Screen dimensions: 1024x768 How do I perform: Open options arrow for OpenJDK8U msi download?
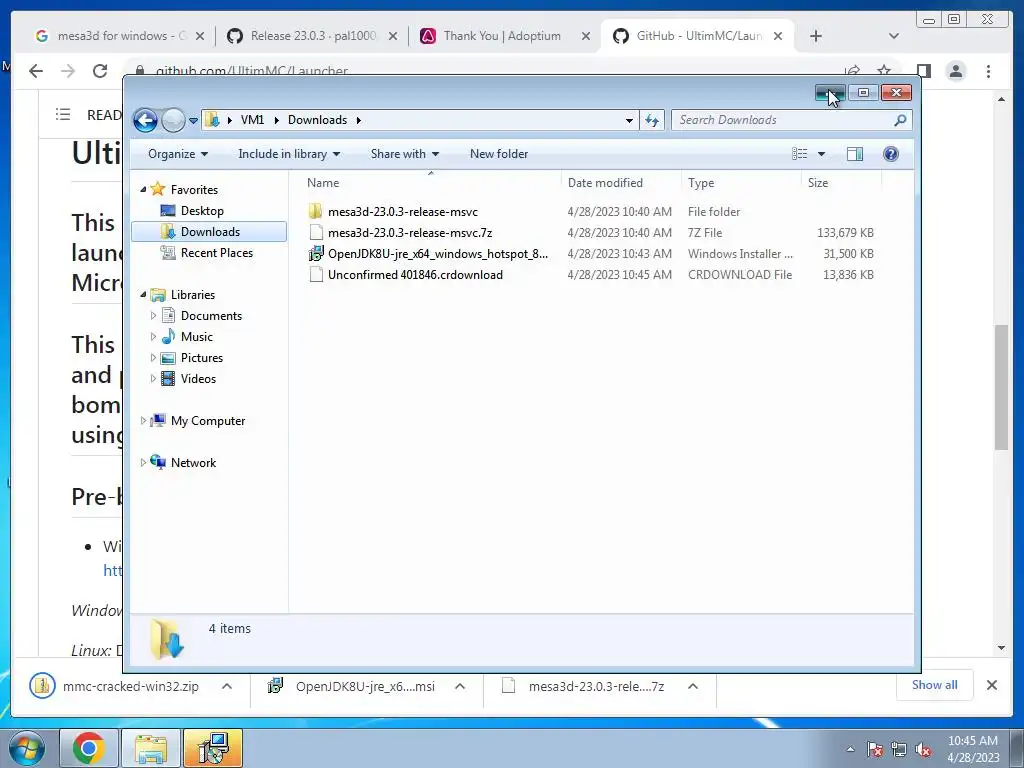[460, 686]
